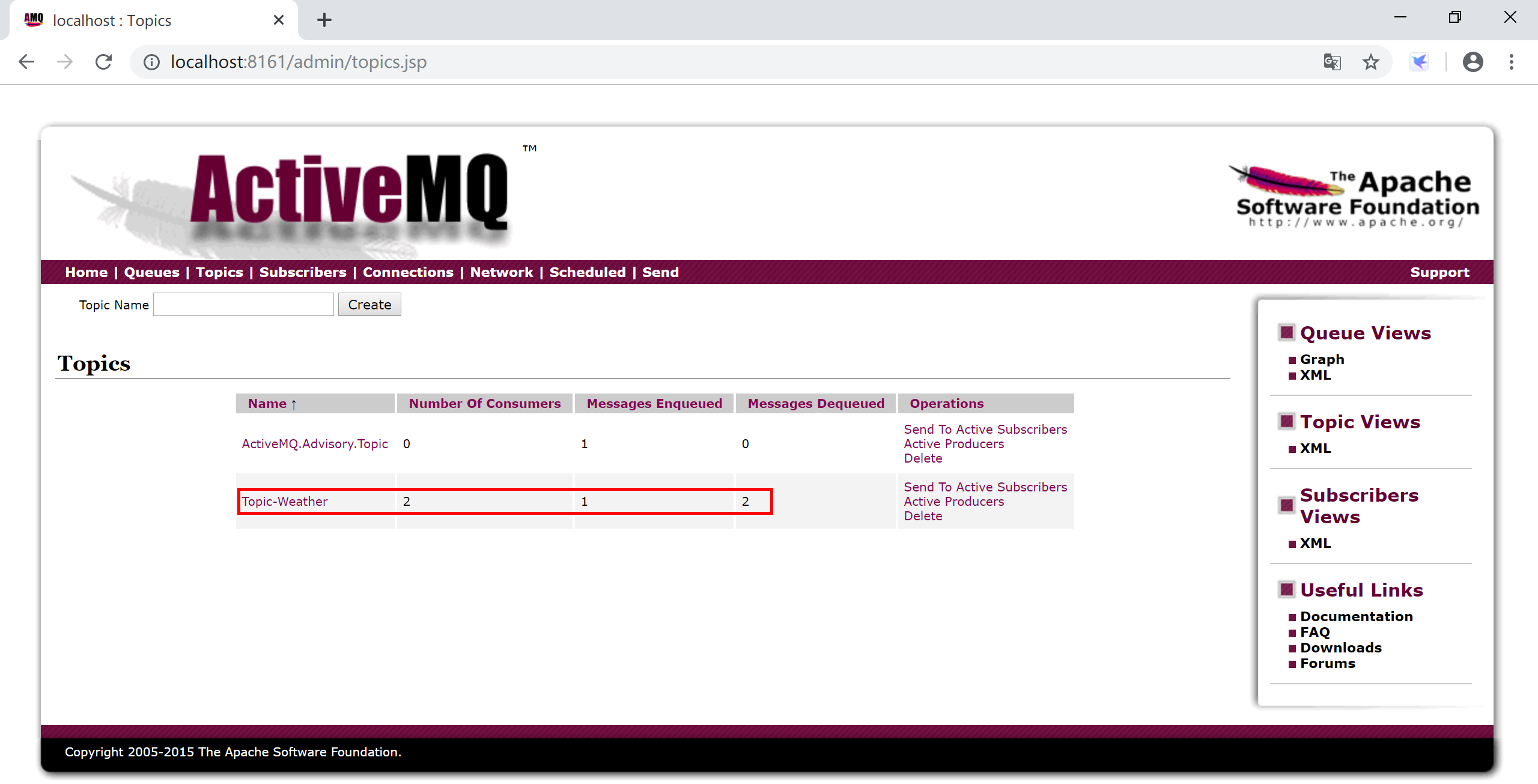Open the Google Translate page icon
Image resolution: width=1538 pixels, height=784 pixels.
pyautogui.click(x=1332, y=62)
